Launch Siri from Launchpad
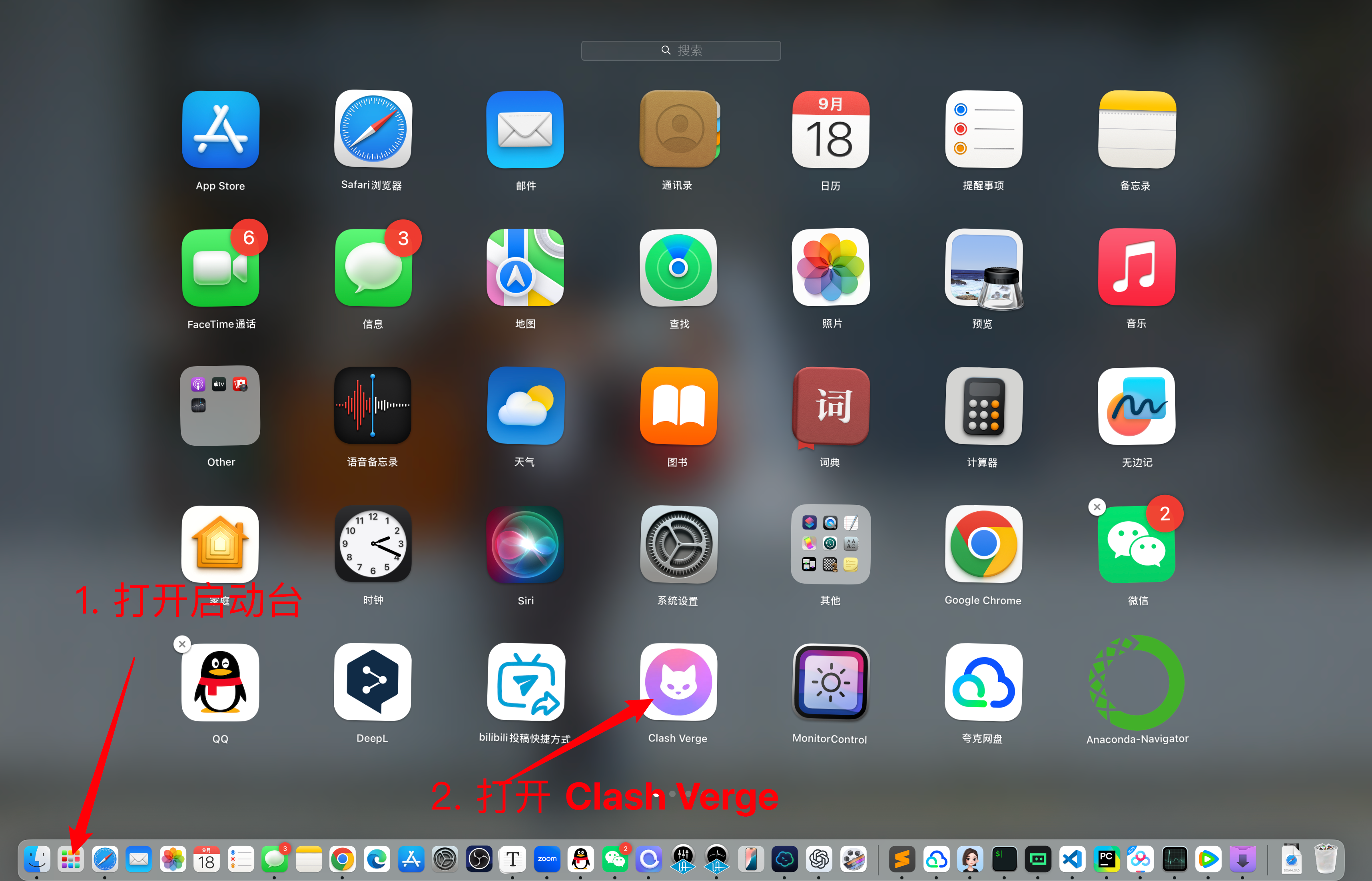The height and width of the screenshot is (881, 1372). (525, 544)
